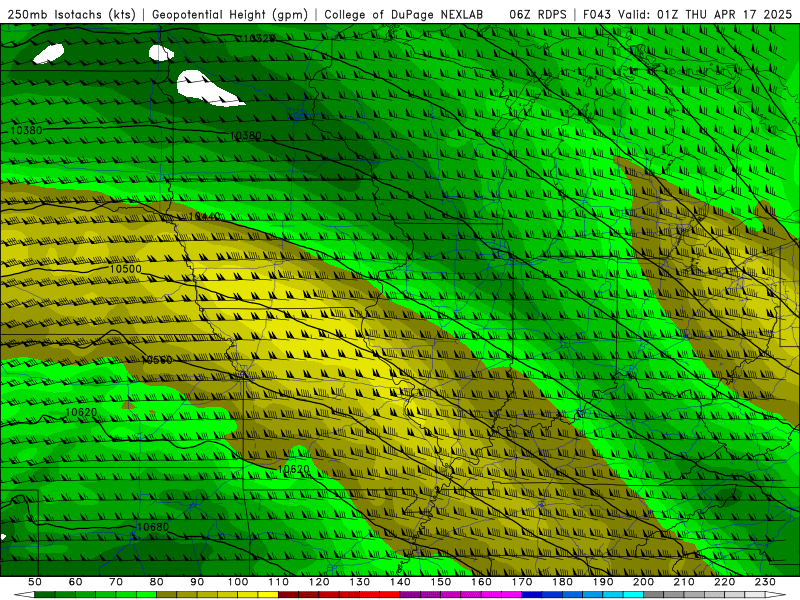Click the 110 value on color scale
The image size is (800, 600).
pos(279,582)
